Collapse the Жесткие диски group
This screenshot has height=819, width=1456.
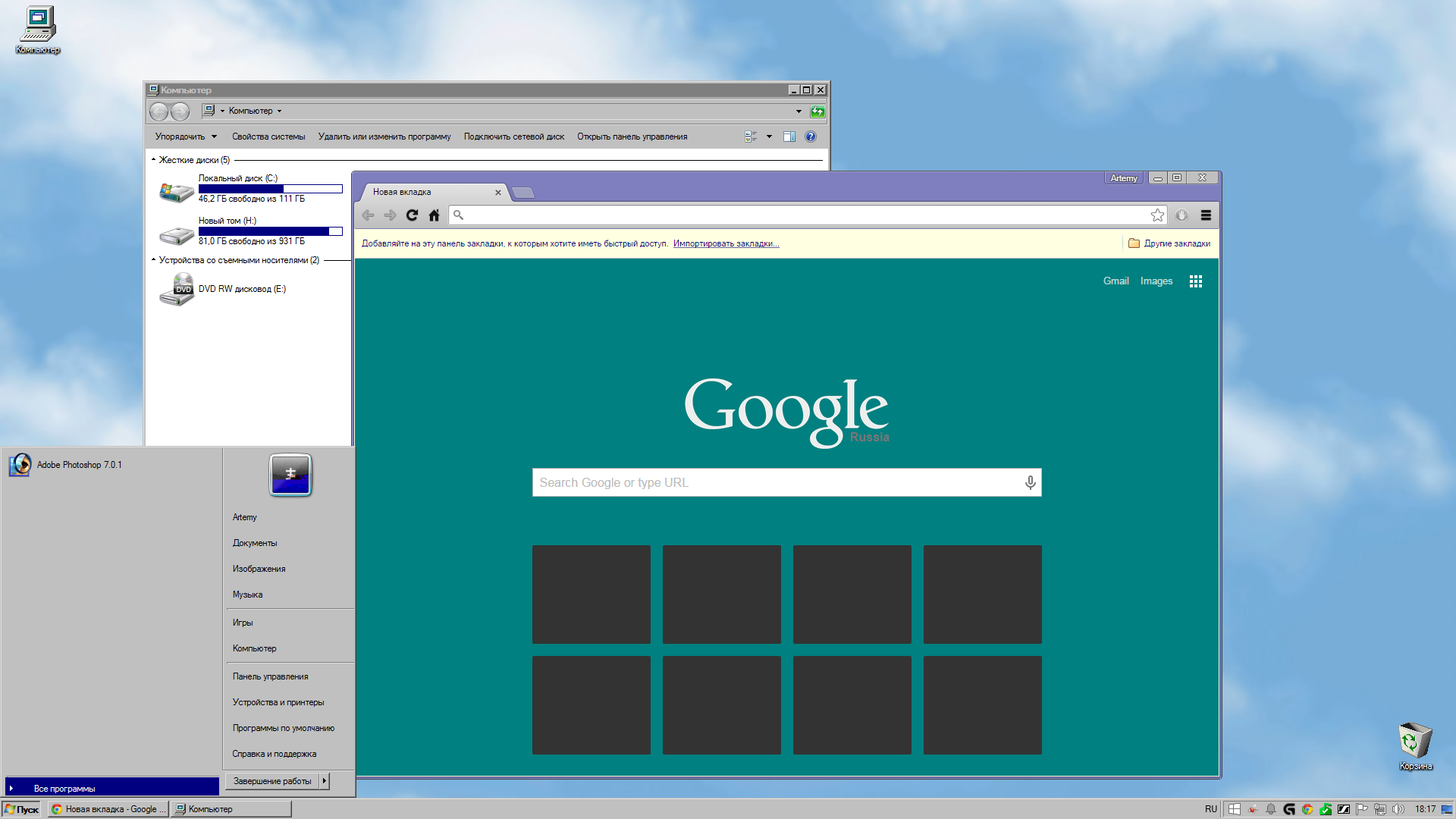153,160
